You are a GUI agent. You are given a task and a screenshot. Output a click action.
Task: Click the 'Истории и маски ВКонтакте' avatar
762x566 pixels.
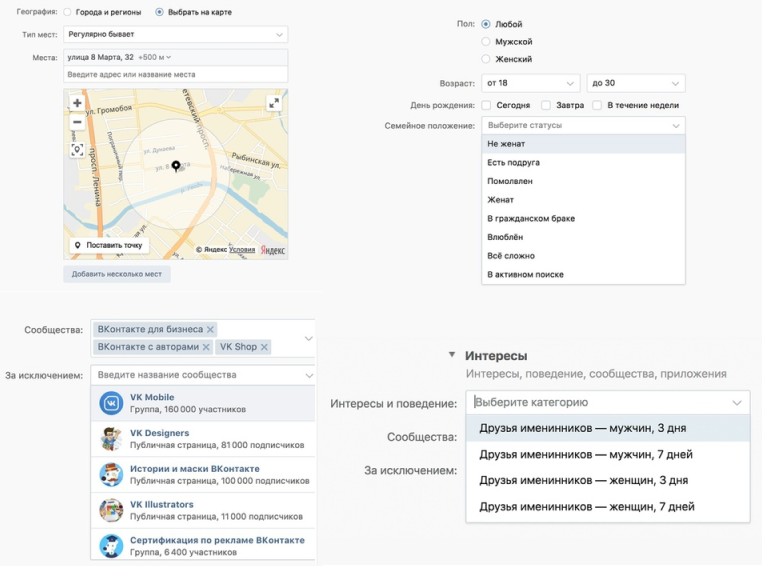coord(111,475)
